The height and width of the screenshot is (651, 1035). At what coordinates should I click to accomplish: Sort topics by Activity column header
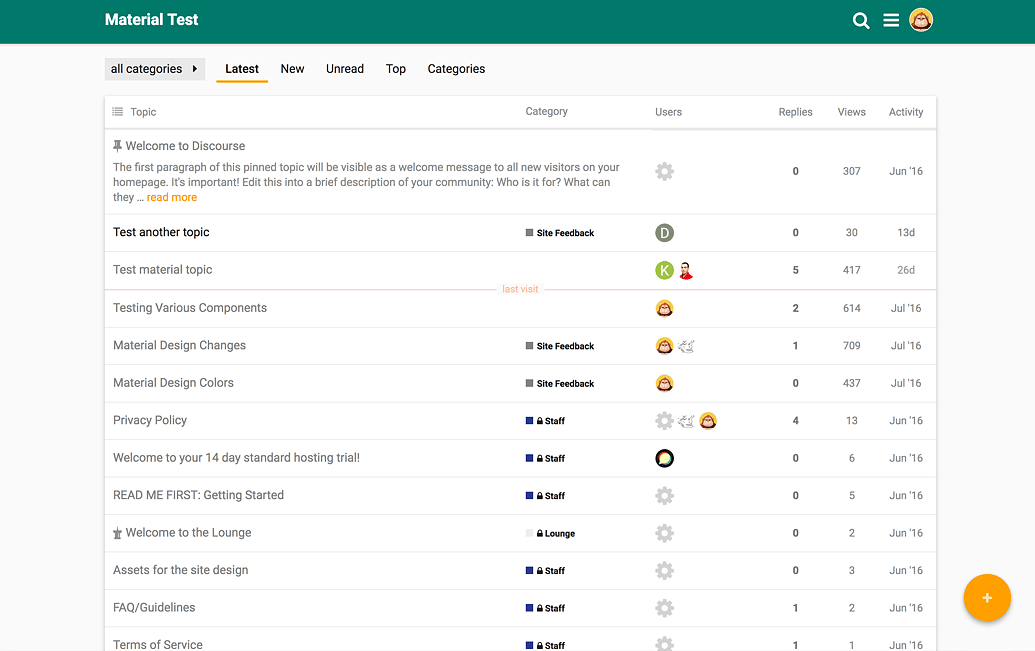coord(905,112)
